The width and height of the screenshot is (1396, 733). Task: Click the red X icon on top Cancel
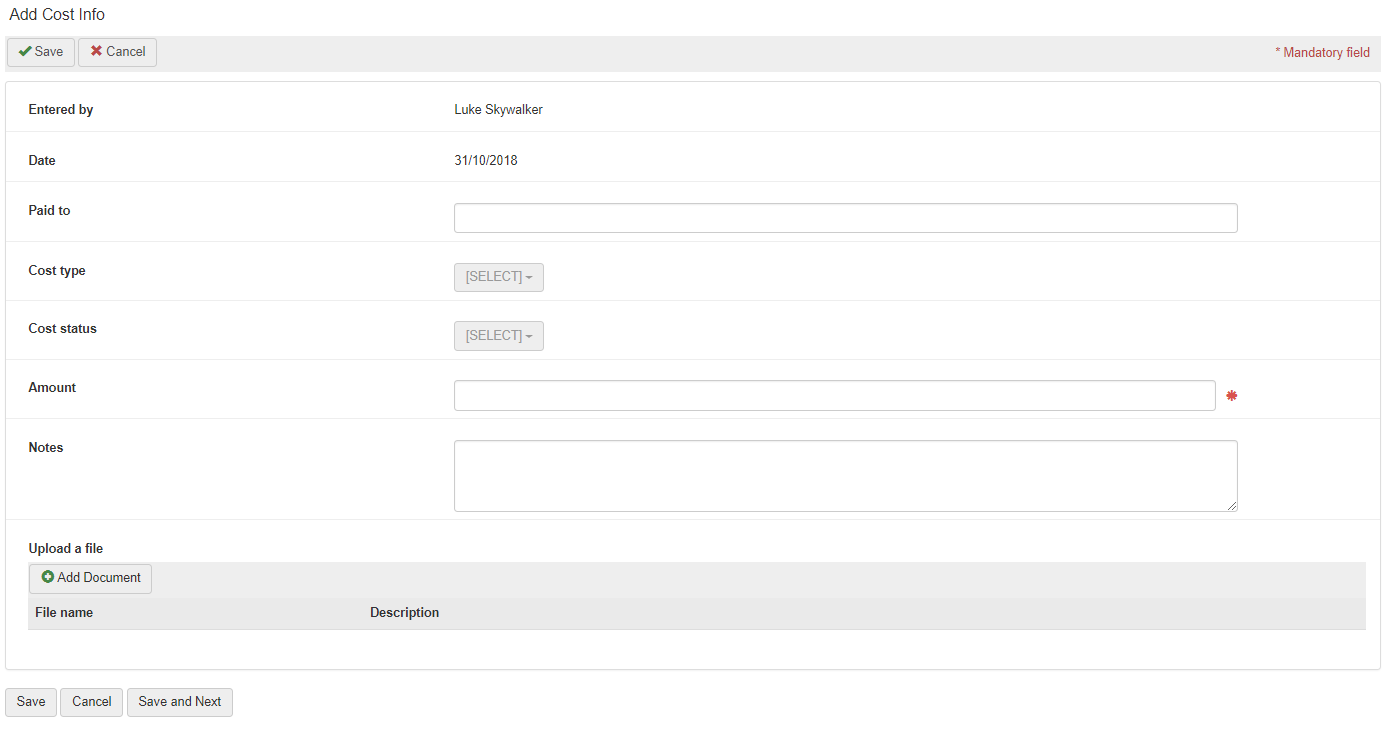pos(96,52)
